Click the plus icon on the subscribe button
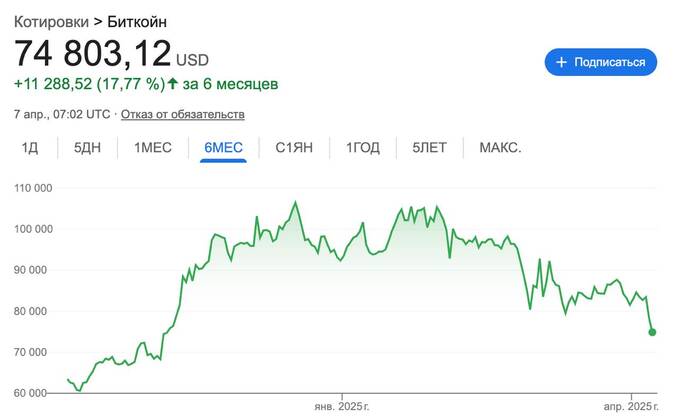 tap(561, 62)
